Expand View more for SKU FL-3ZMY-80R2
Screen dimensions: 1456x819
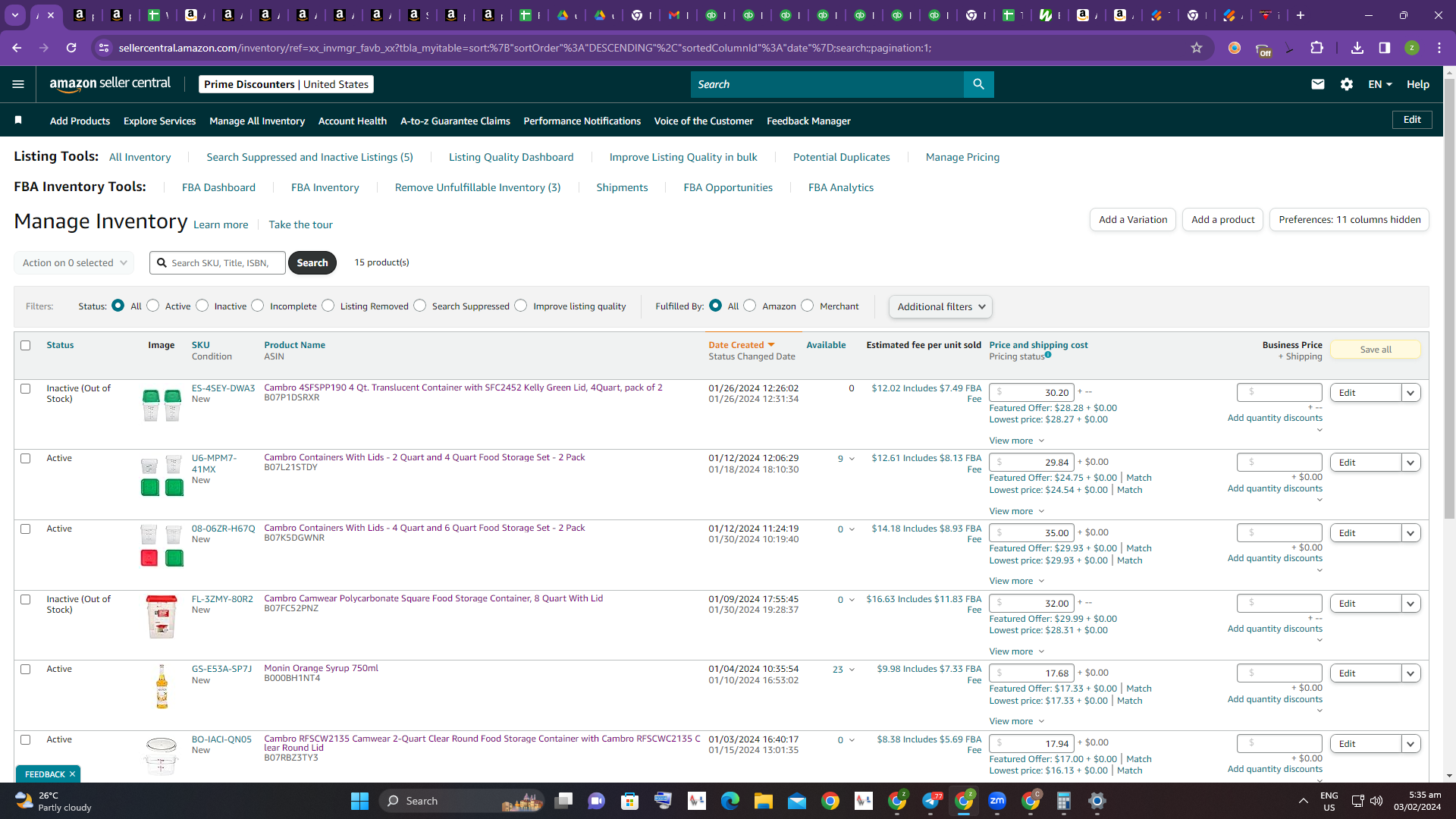click(1016, 651)
